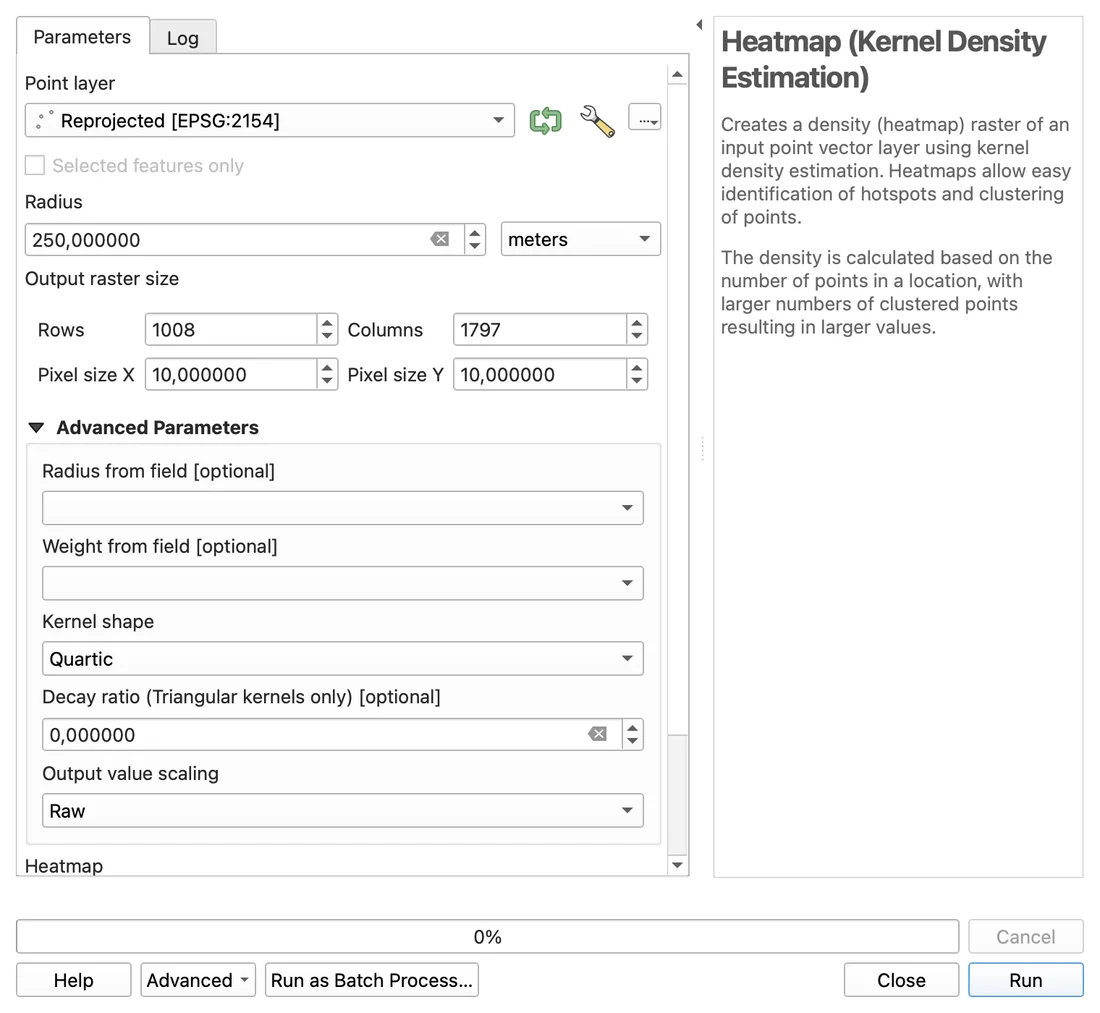Click the scrollbar down arrow in parameters panel
This screenshot has width=1100, height=1013.
pyautogui.click(x=677, y=865)
